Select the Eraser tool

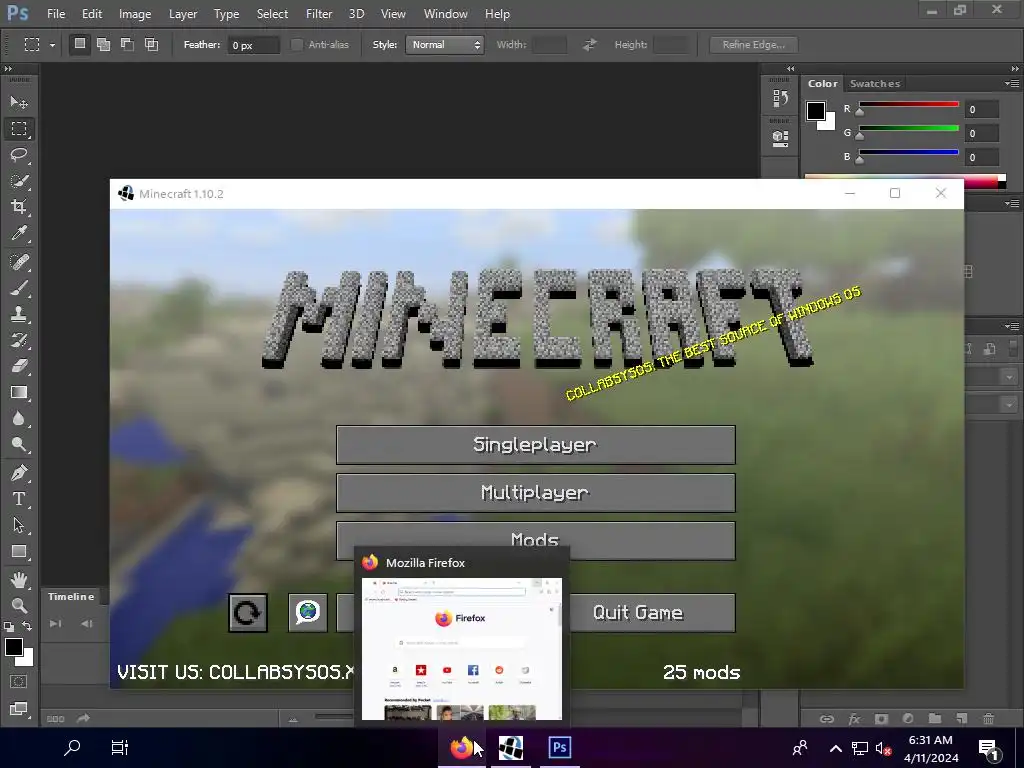(x=19, y=366)
